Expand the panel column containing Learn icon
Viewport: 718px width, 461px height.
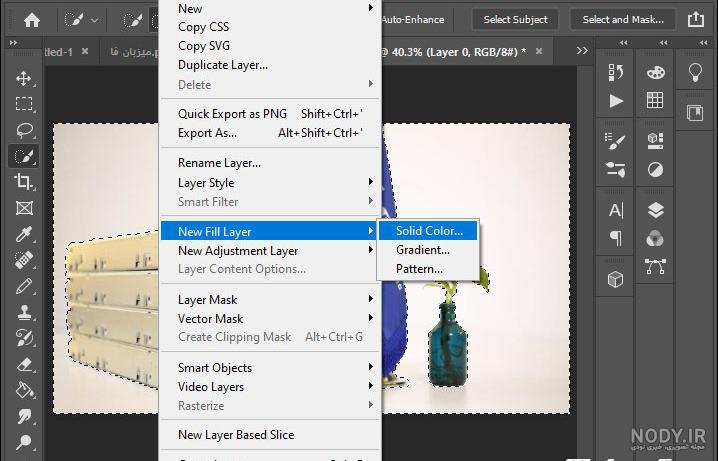point(703,43)
